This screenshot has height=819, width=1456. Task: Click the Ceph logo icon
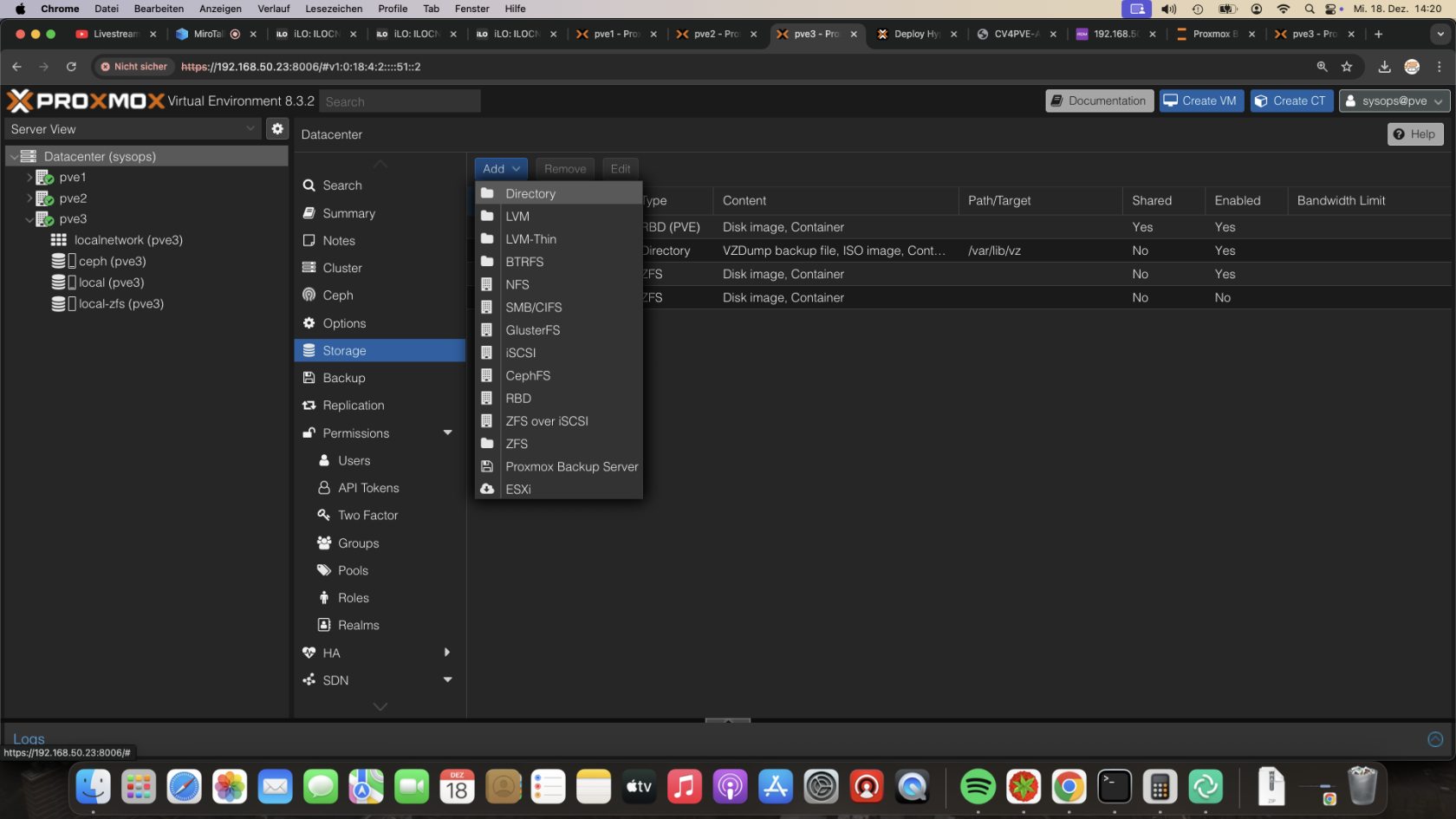(309, 295)
